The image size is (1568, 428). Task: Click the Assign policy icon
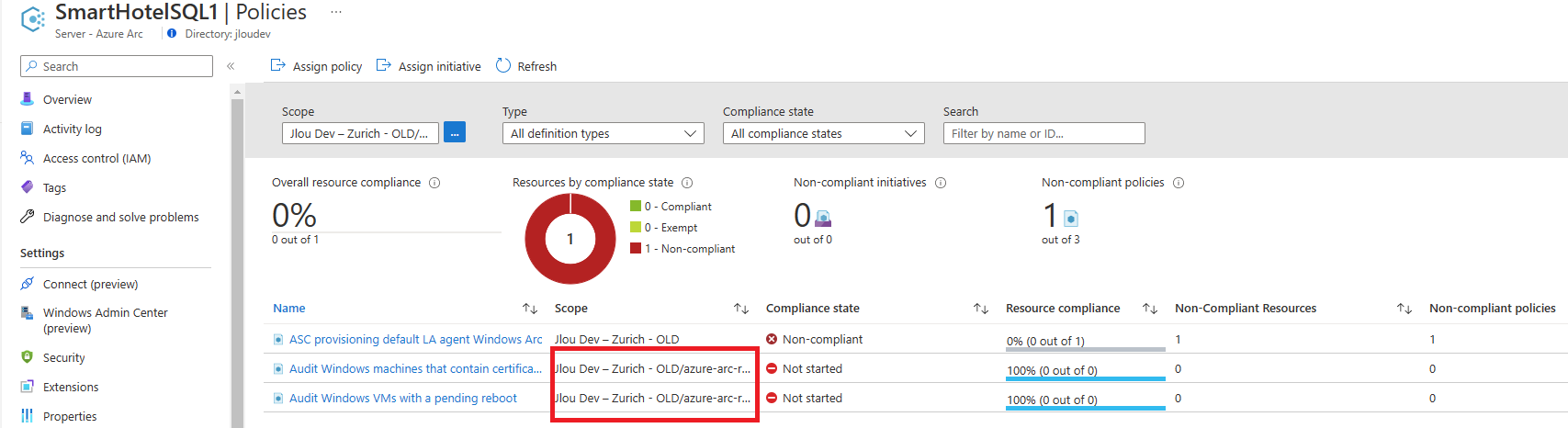pyautogui.click(x=277, y=65)
